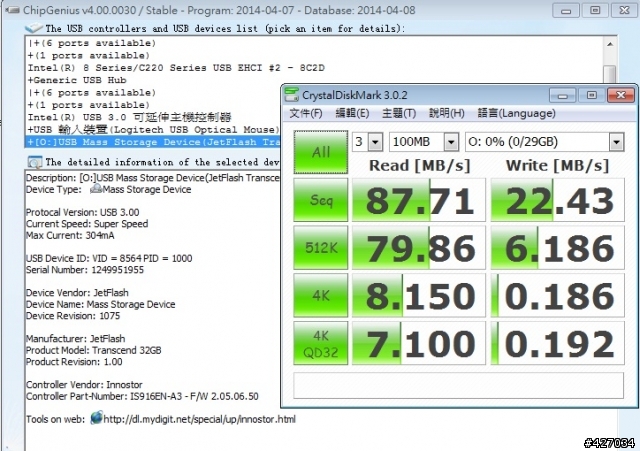This screenshot has height=451, width=640.
Task: Select the [O:]USB Mass Storage Device row
Action: pos(153,142)
